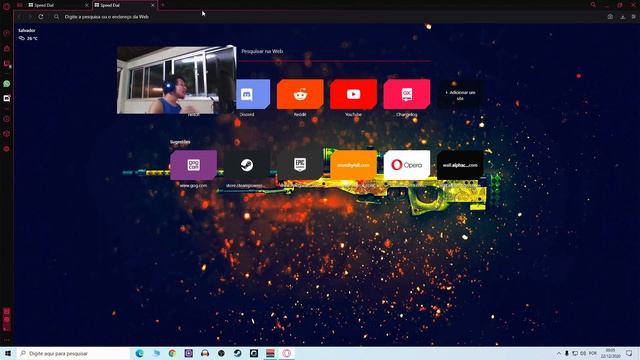Open Opera GX taskbar icon
This screenshot has width=640, height=360.
point(287,353)
